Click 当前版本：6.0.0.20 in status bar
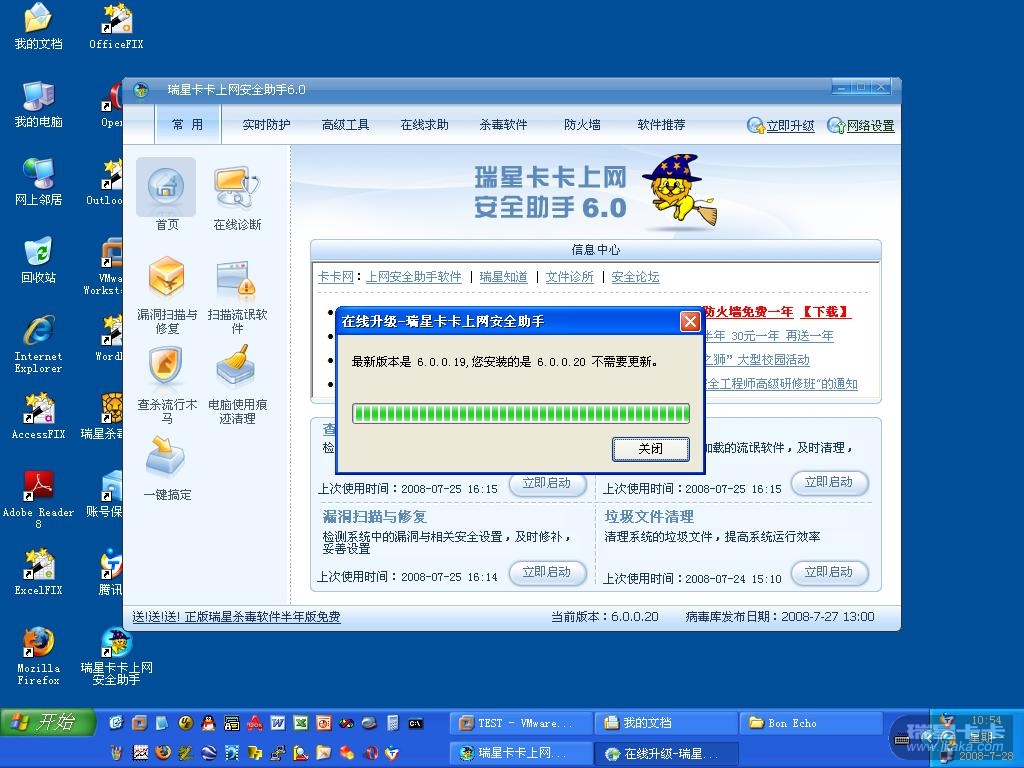 coord(605,616)
